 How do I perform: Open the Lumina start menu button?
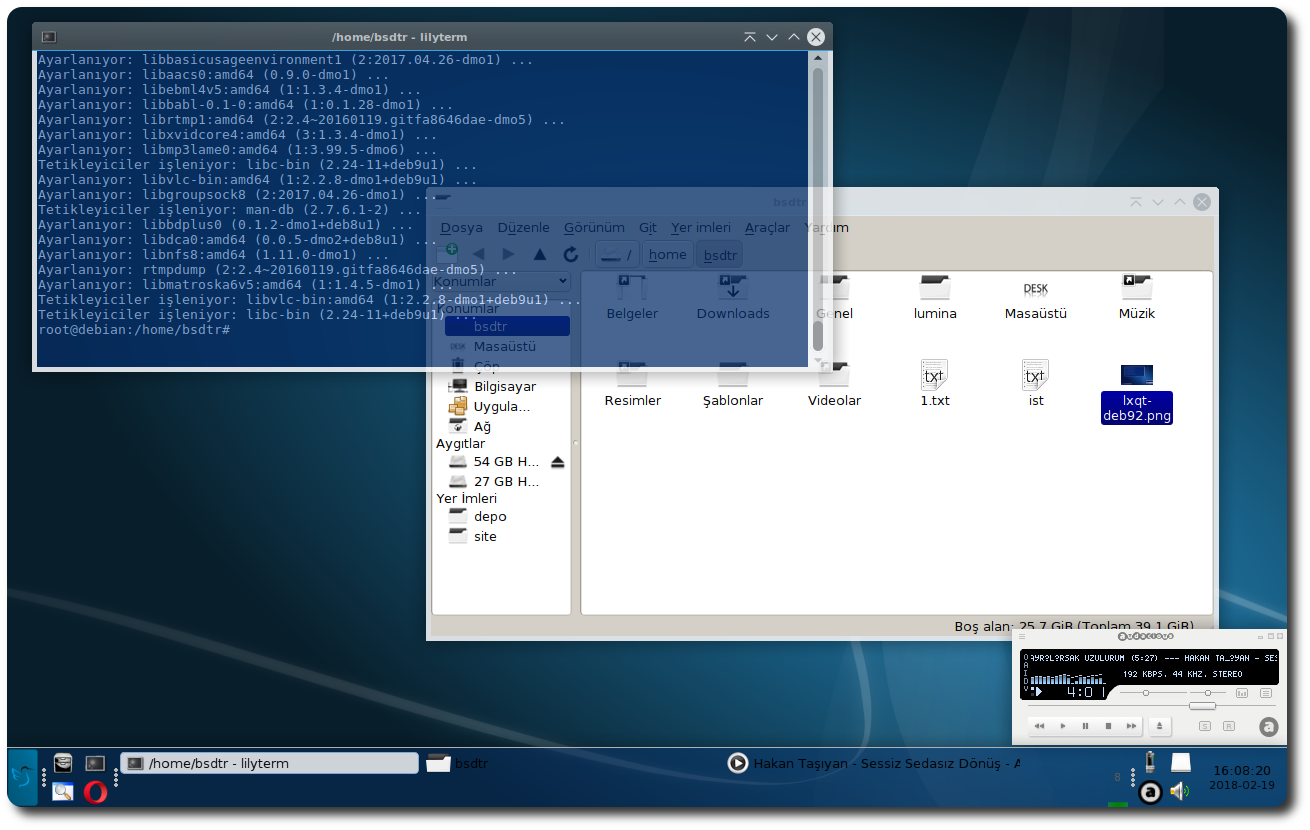(x=22, y=777)
